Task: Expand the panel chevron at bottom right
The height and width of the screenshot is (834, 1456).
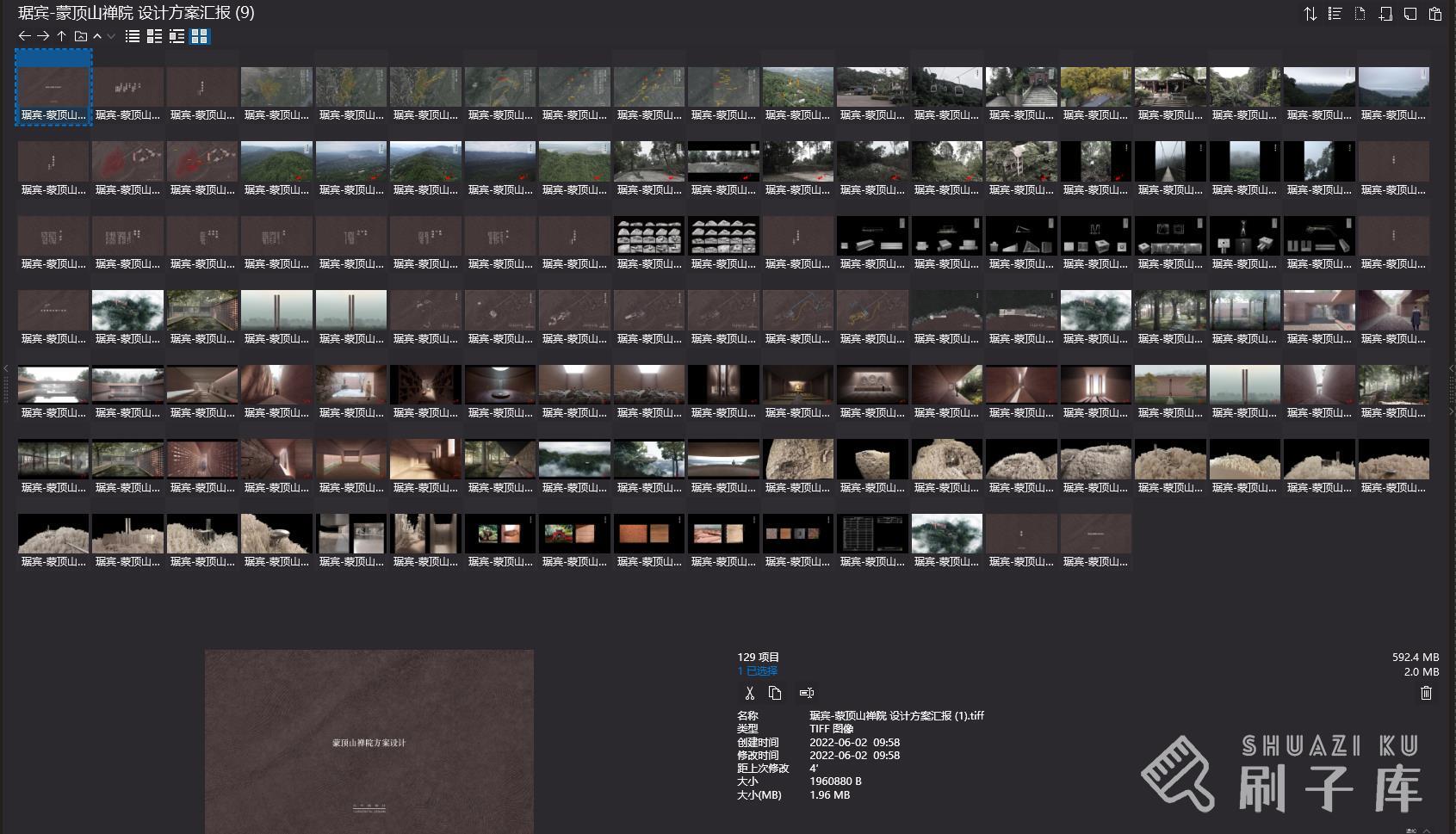Action: [x=1427, y=830]
